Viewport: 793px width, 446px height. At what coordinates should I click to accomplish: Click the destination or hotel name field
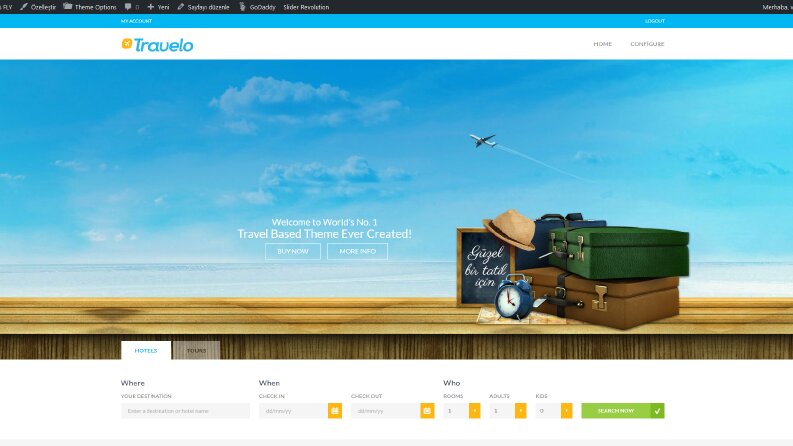(185, 411)
